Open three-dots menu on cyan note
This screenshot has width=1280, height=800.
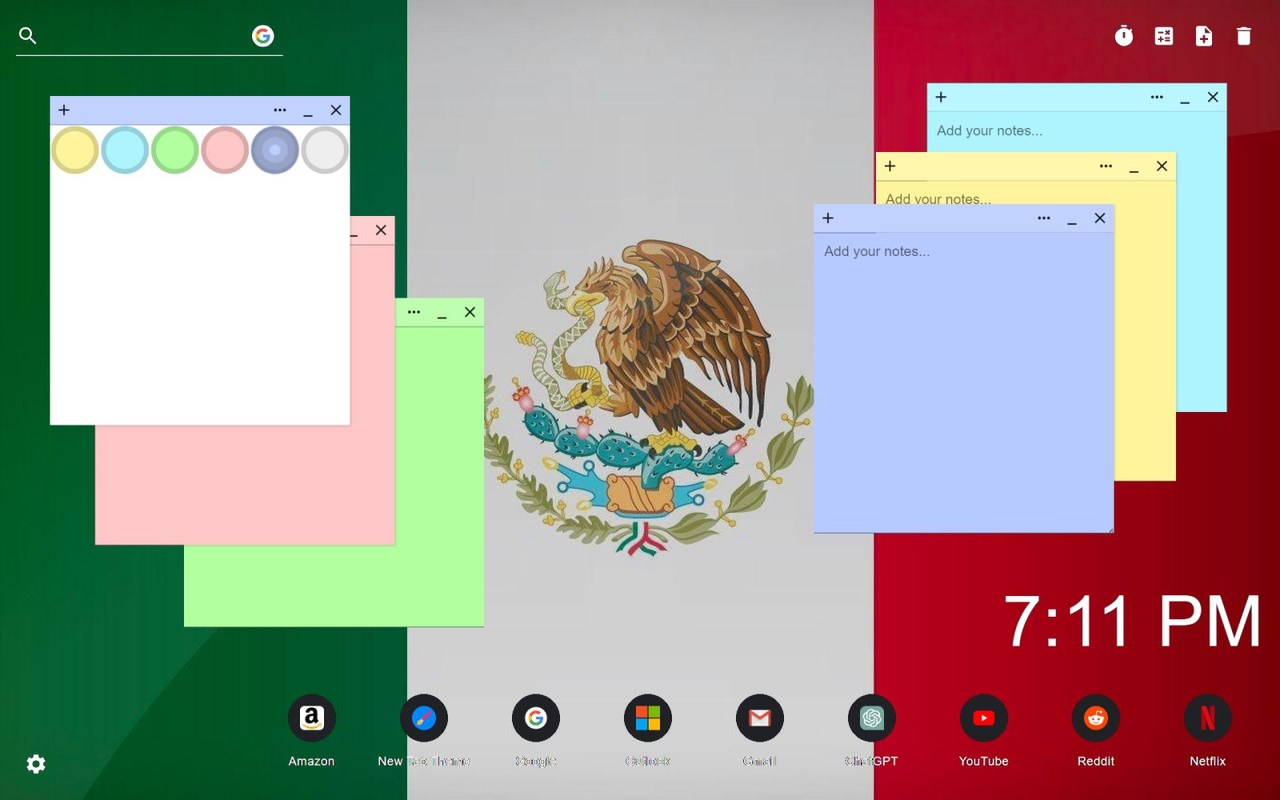(x=1157, y=97)
